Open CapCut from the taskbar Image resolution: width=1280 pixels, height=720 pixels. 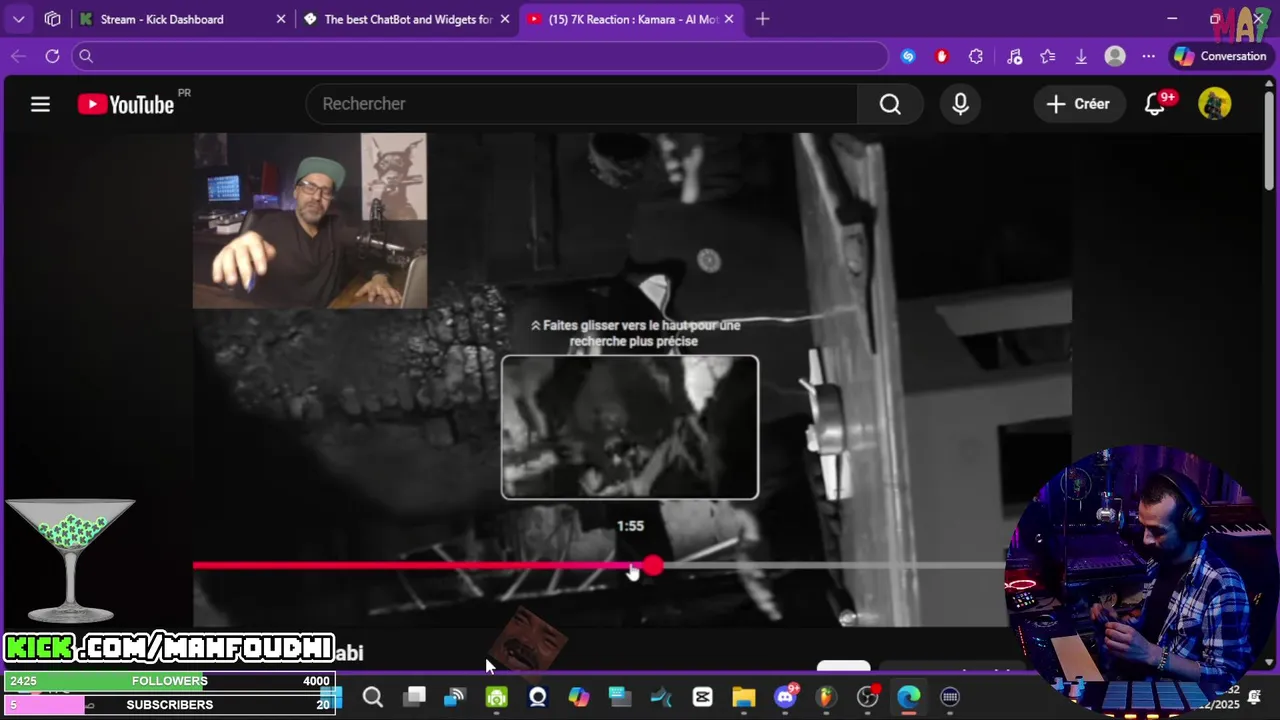pos(703,697)
